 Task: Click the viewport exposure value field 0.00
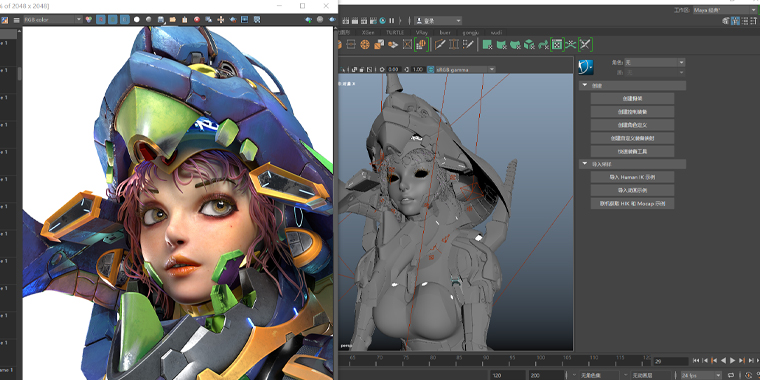click(x=393, y=69)
